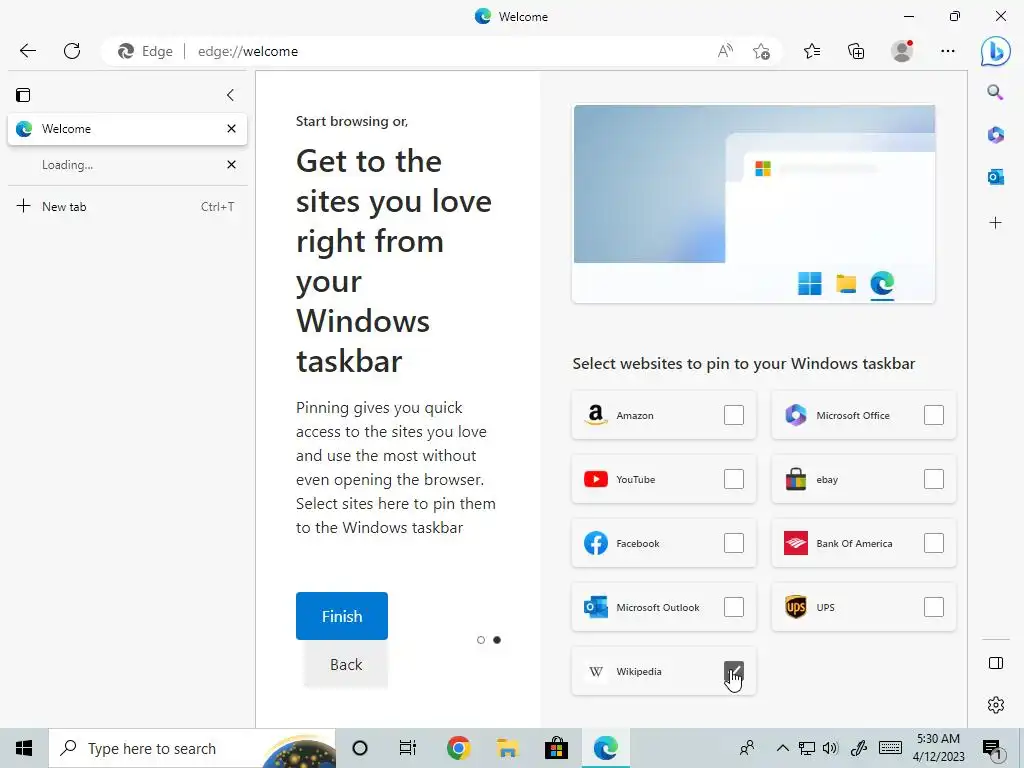Open the People tray icon

coord(747,748)
